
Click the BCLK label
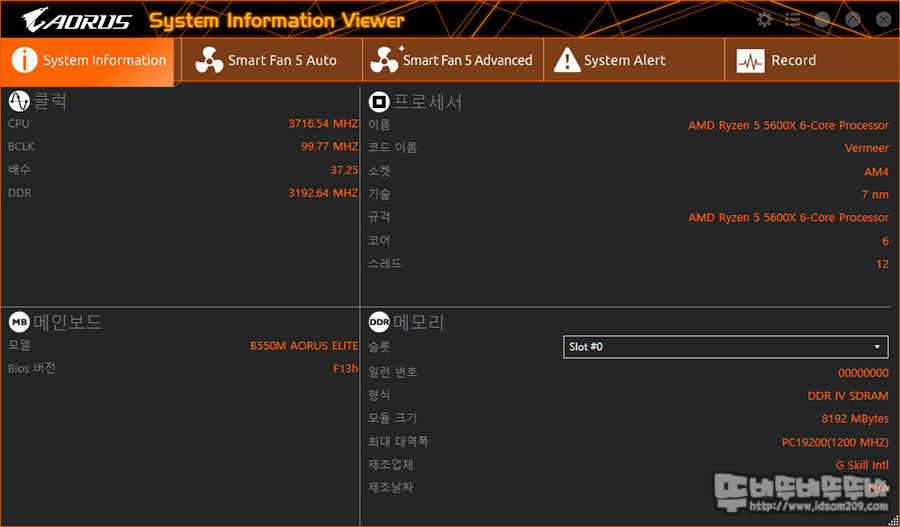point(21,146)
